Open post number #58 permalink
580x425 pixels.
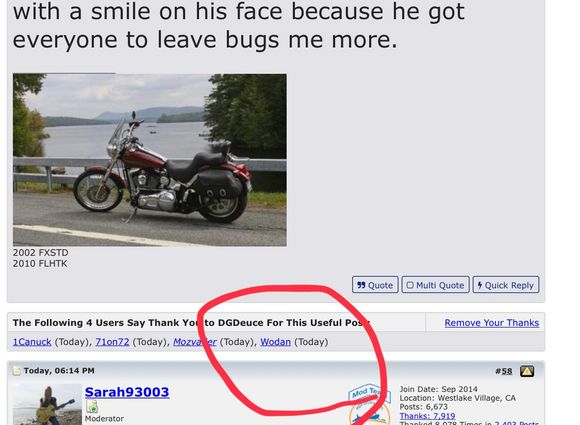point(503,371)
